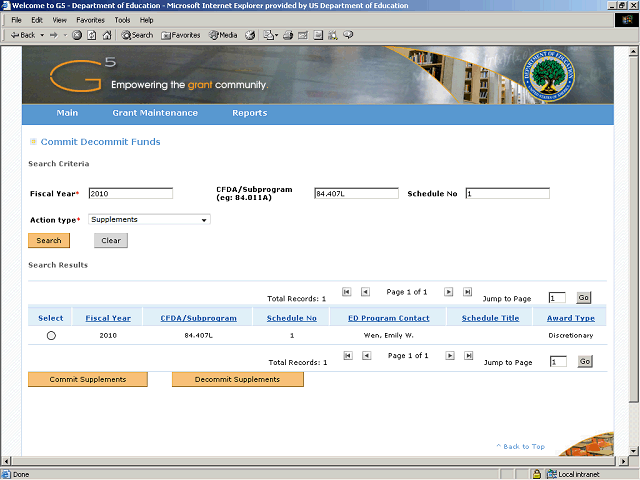The height and width of the screenshot is (480, 640).
Task: Click the Edit page toolbar icon
Action: (x=303, y=36)
